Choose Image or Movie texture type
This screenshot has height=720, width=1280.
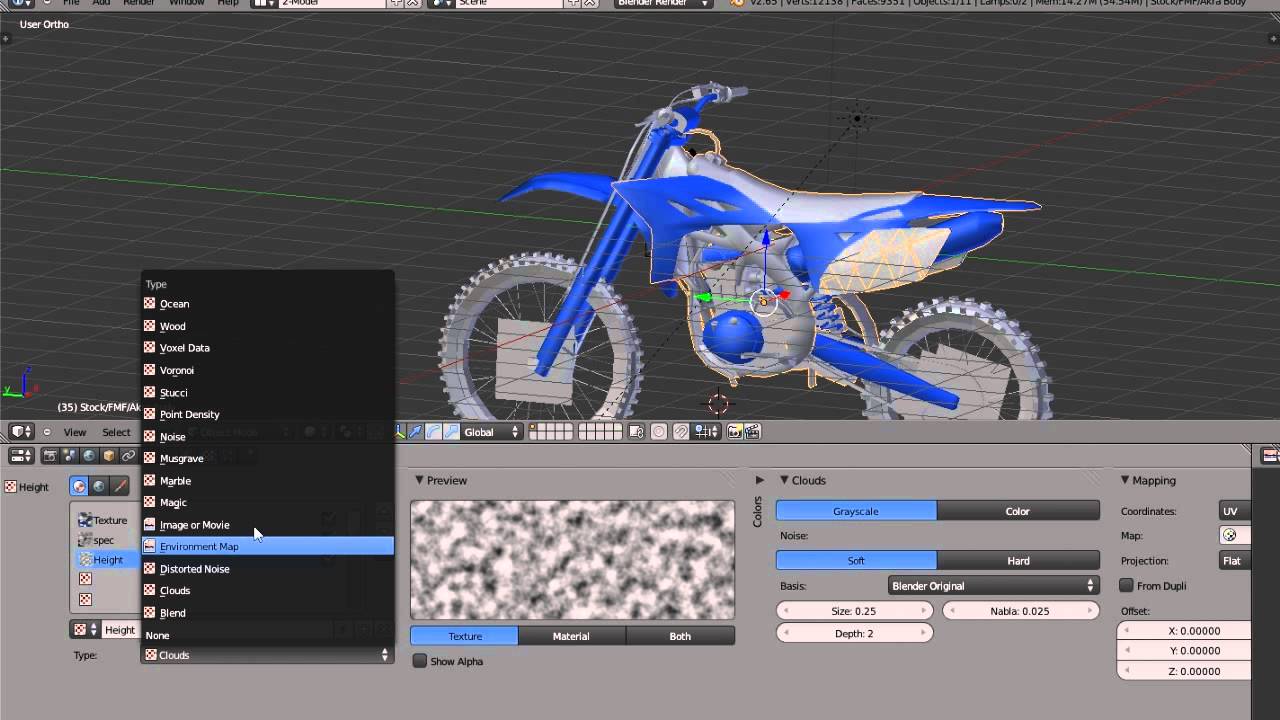(x=267, y=524)
